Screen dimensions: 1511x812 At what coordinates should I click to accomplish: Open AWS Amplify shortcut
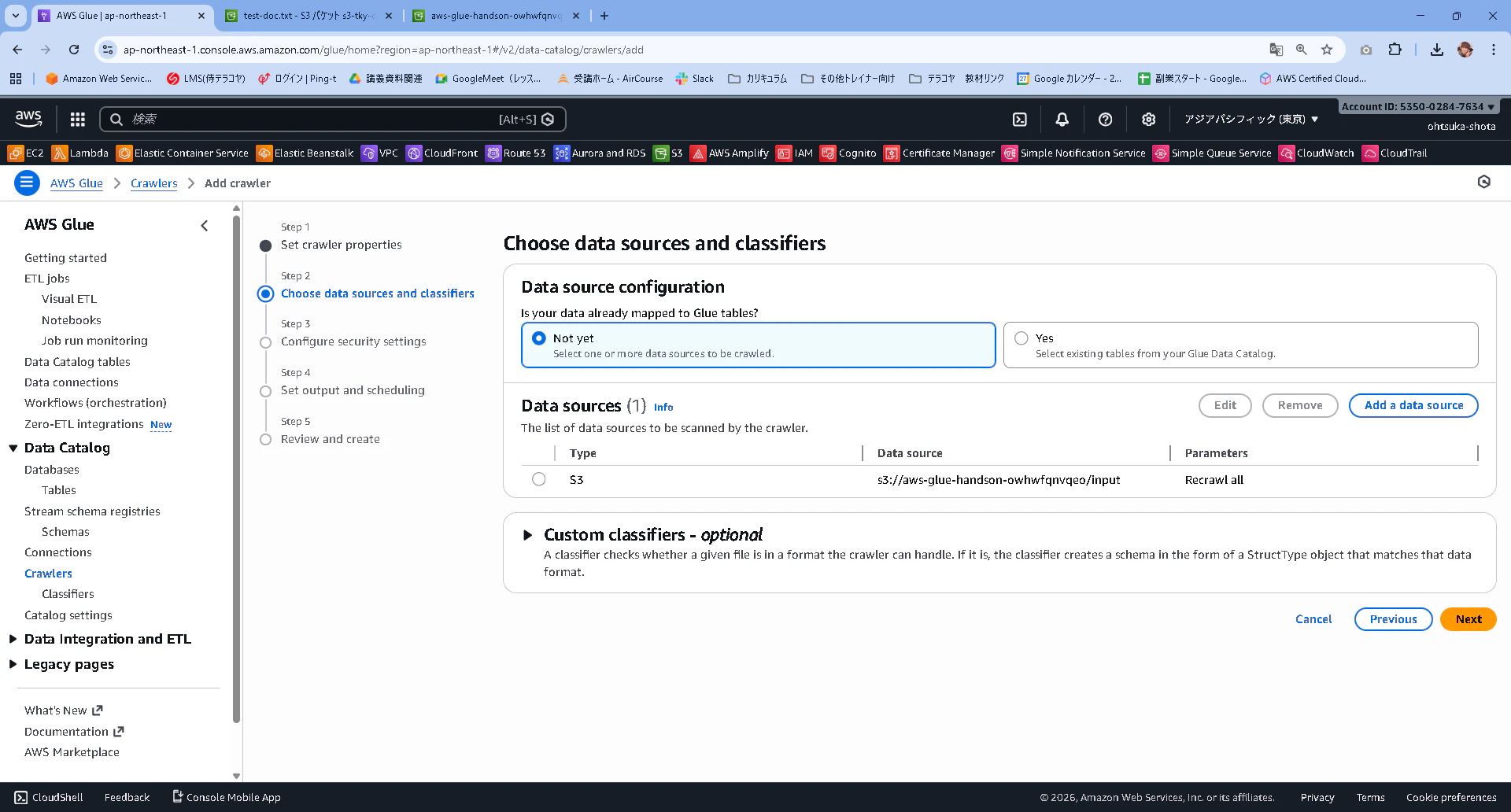pyautogui.click(x=730, y=153)
